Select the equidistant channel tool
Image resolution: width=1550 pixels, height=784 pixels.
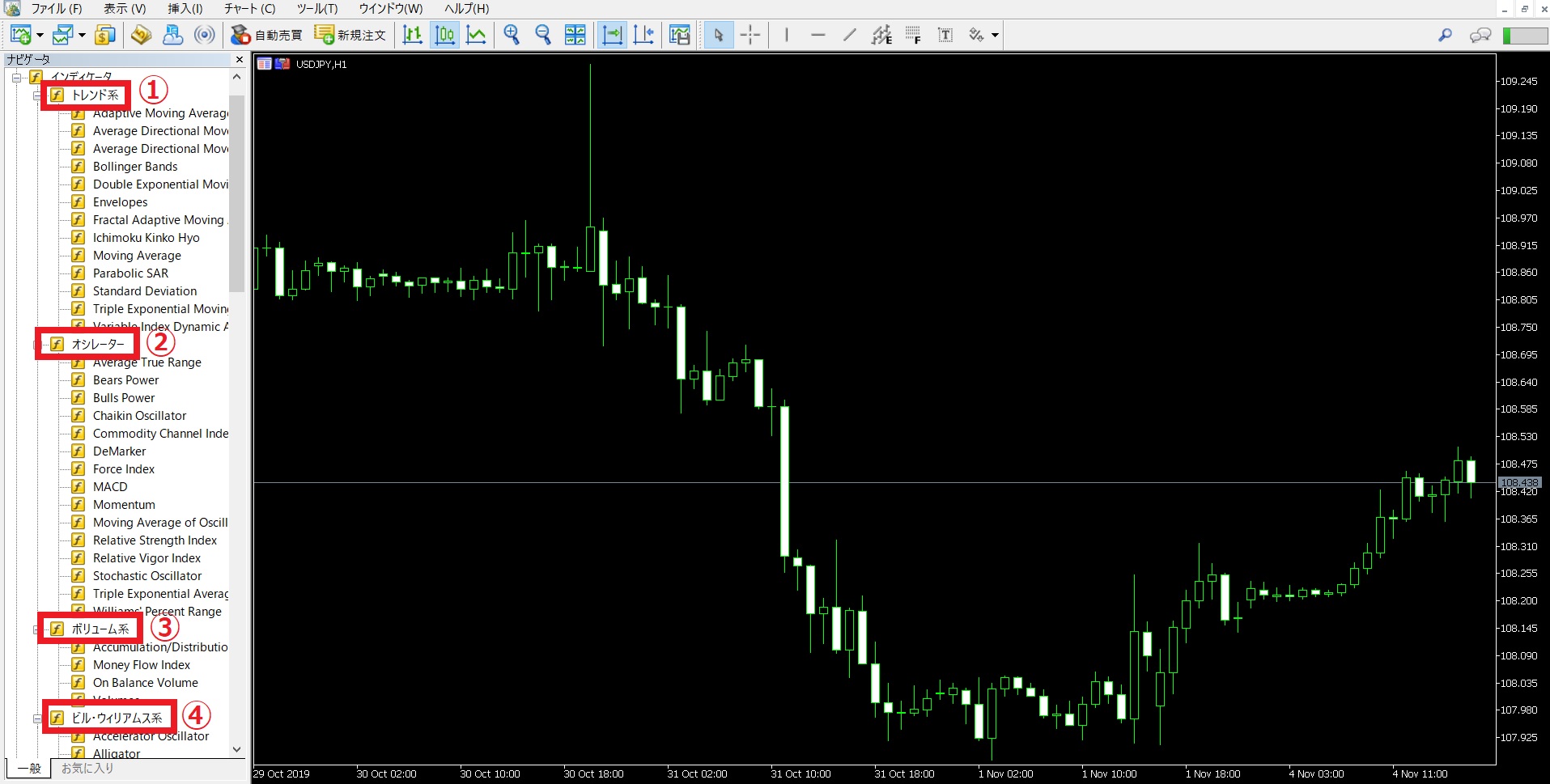[881, 35]
